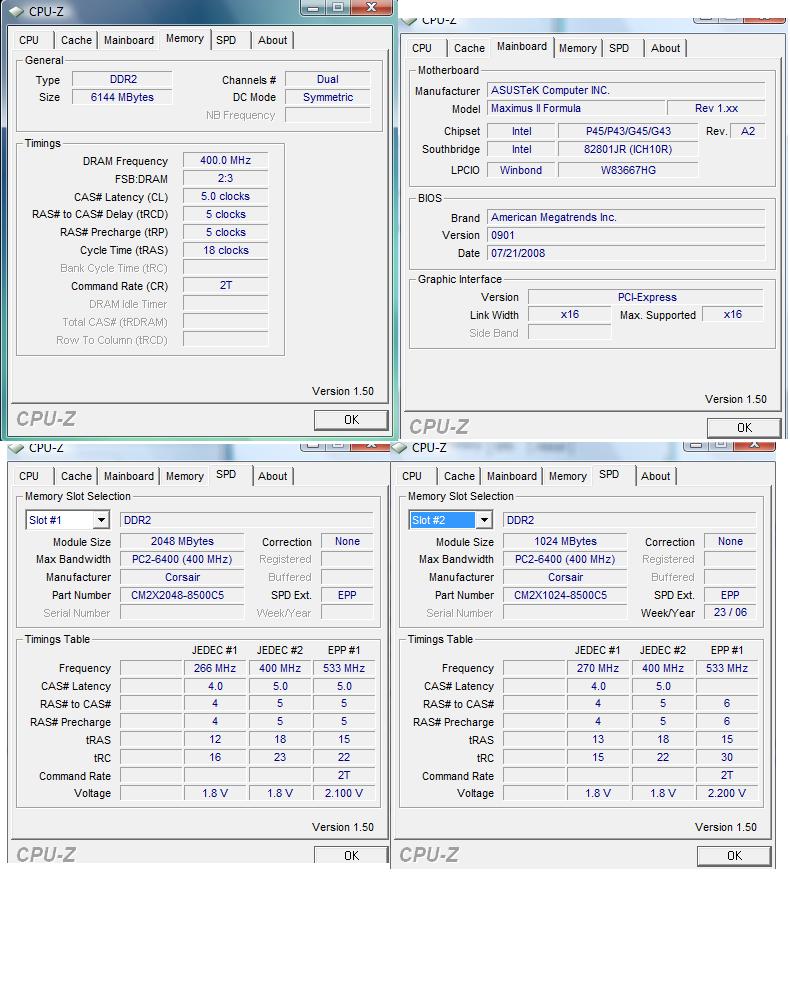Click the 5.0 clocks CAS# Latency value
Image resolution: width=790 pixels, height=993 pixels.
226,196
